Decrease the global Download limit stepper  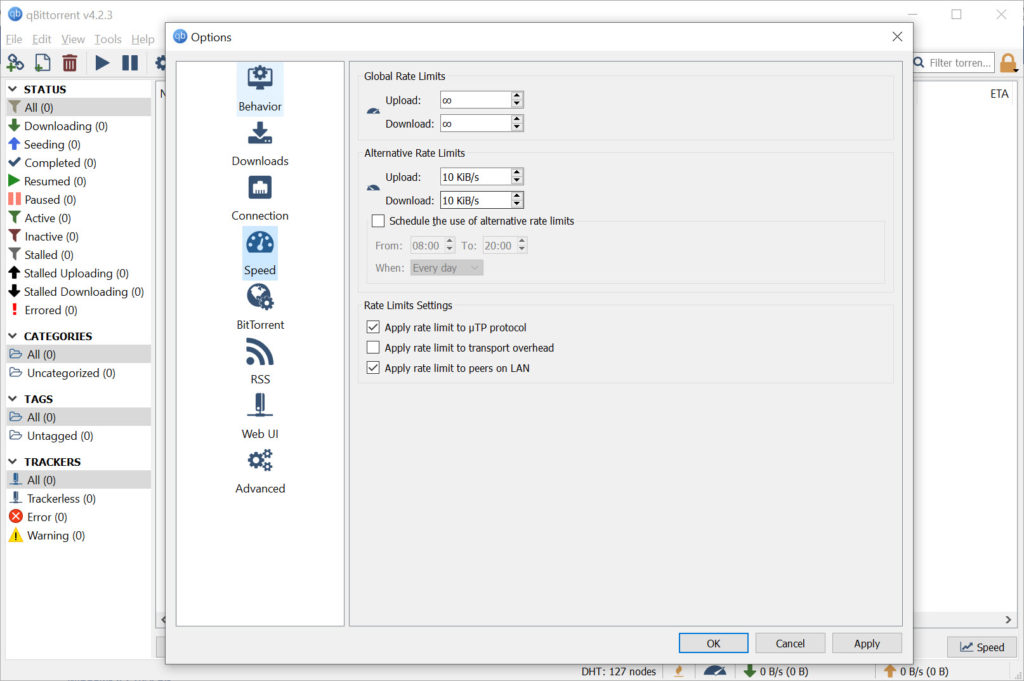pyautogui.click(x=517, y=127)
